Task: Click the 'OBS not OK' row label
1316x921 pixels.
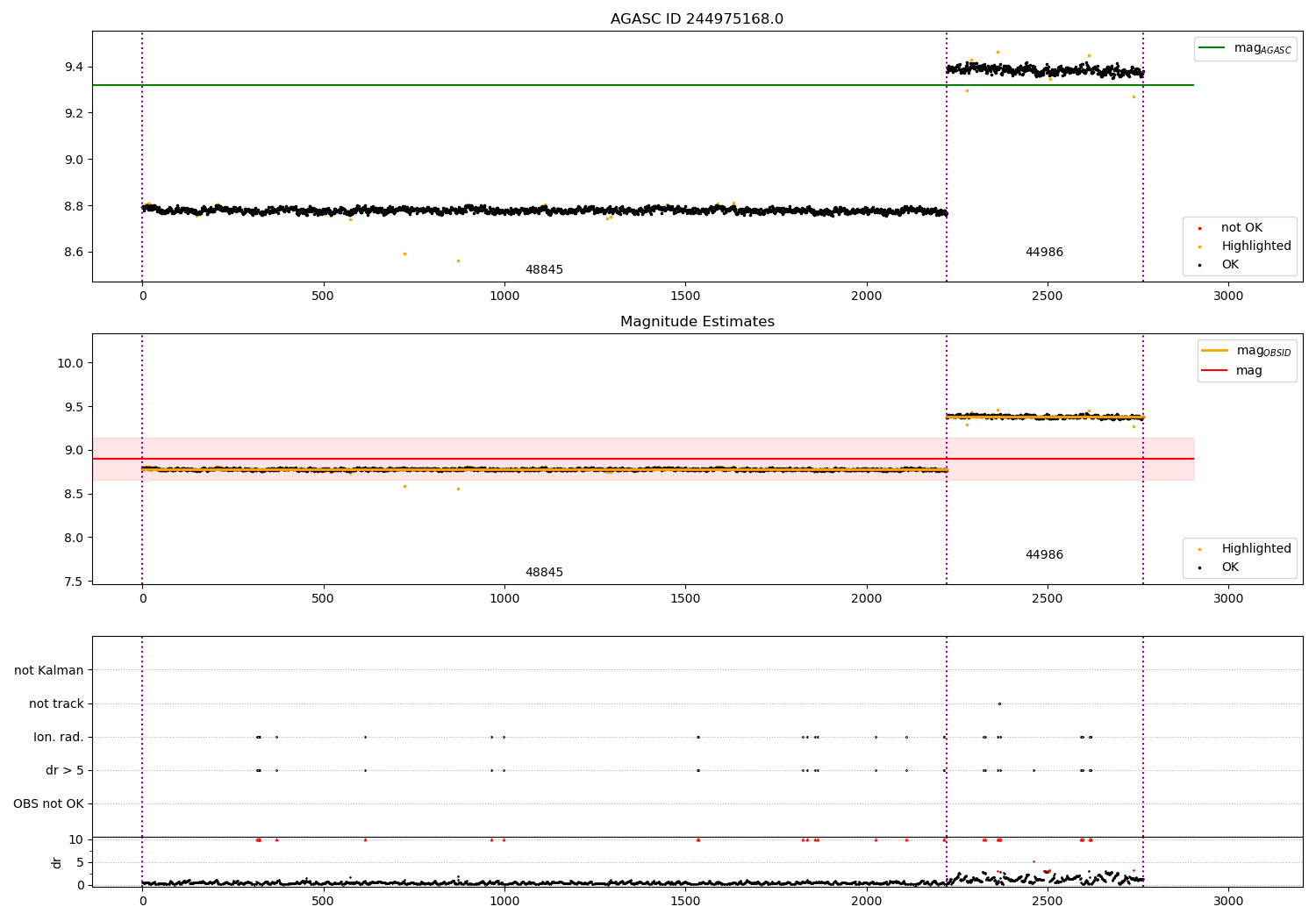Action: [x=48, y=803]
